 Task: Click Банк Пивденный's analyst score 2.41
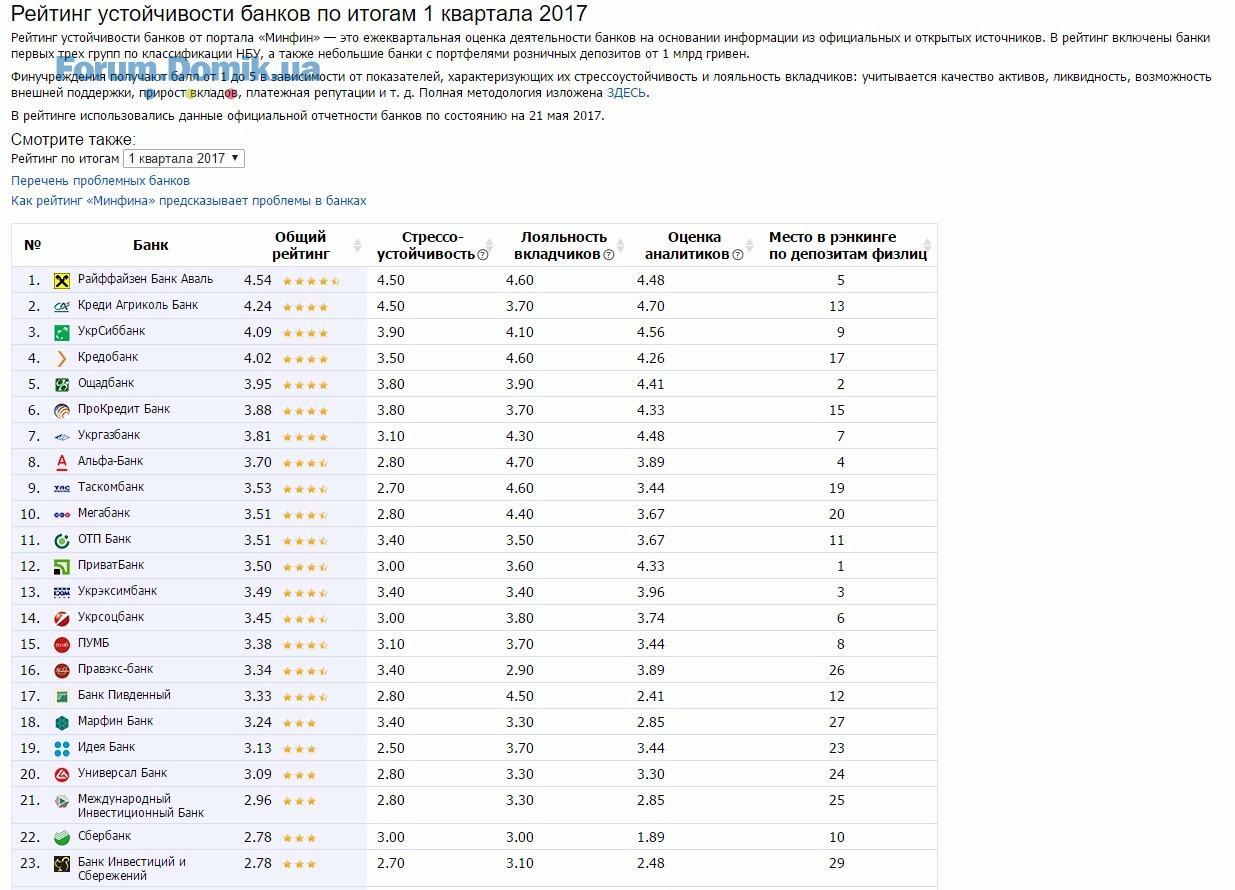click(x=651, y=696)
